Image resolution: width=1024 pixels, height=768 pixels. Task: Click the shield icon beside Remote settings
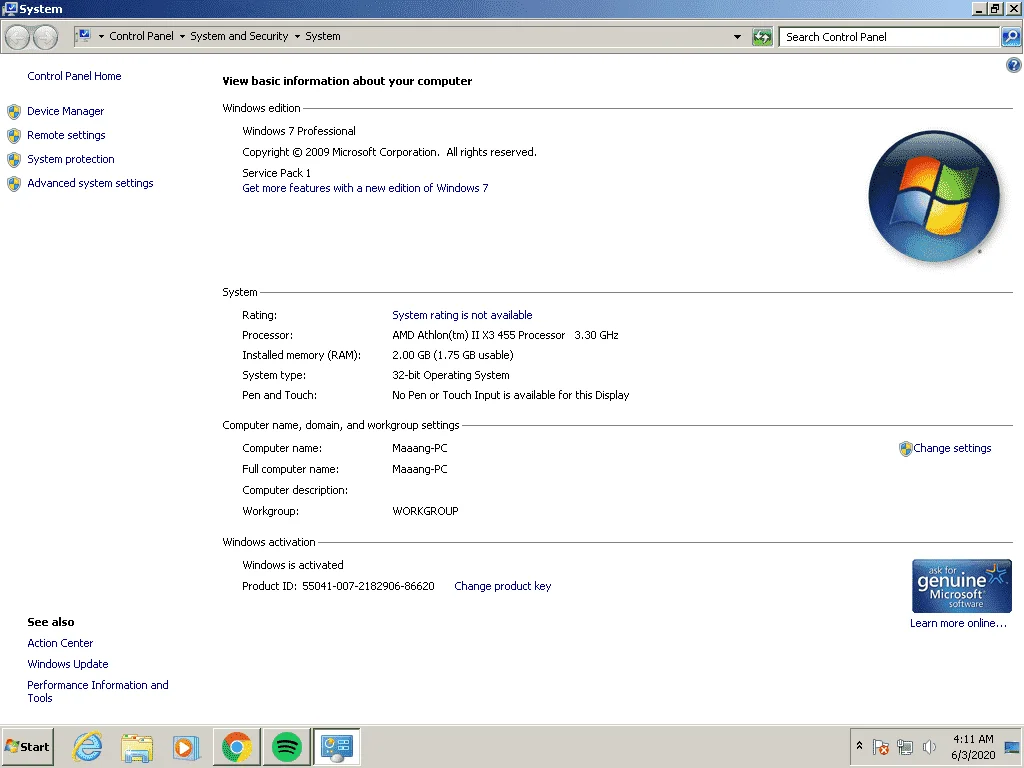pyautogui.click(x=14, y=136)
